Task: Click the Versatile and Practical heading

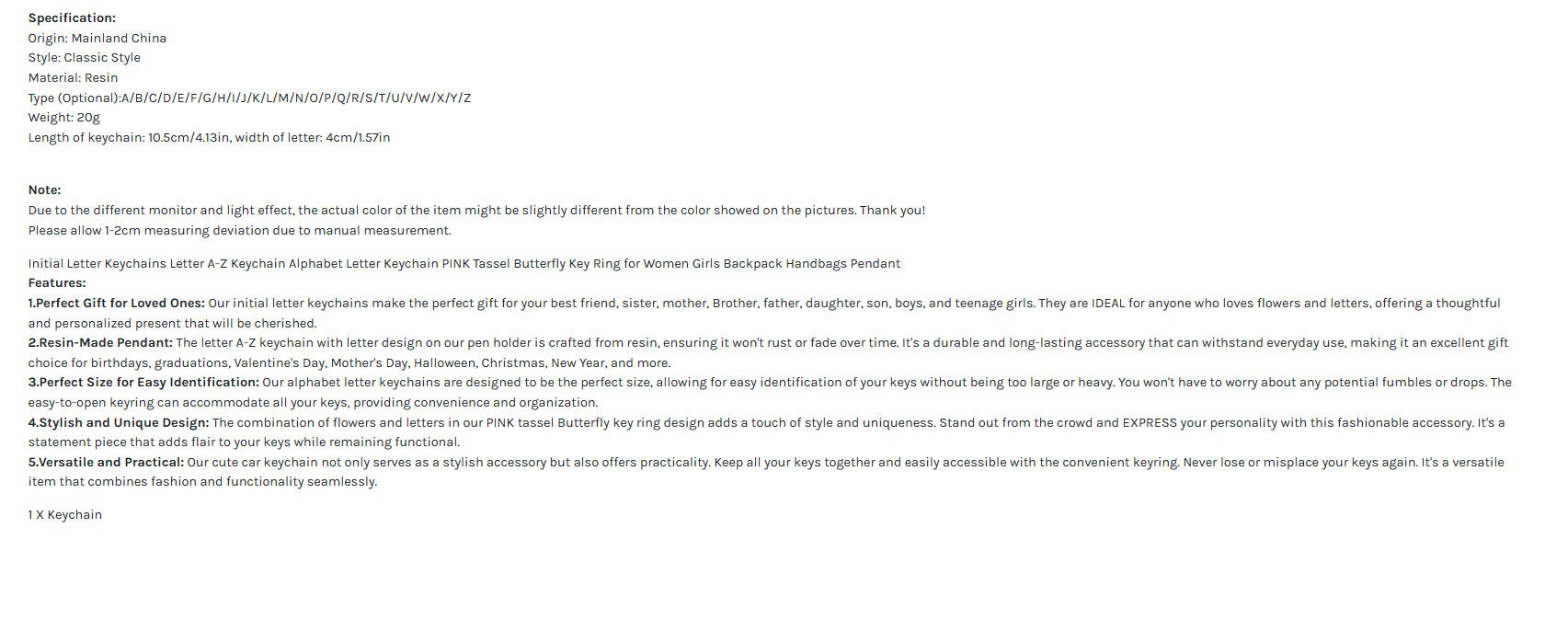Action: [106, 463]
